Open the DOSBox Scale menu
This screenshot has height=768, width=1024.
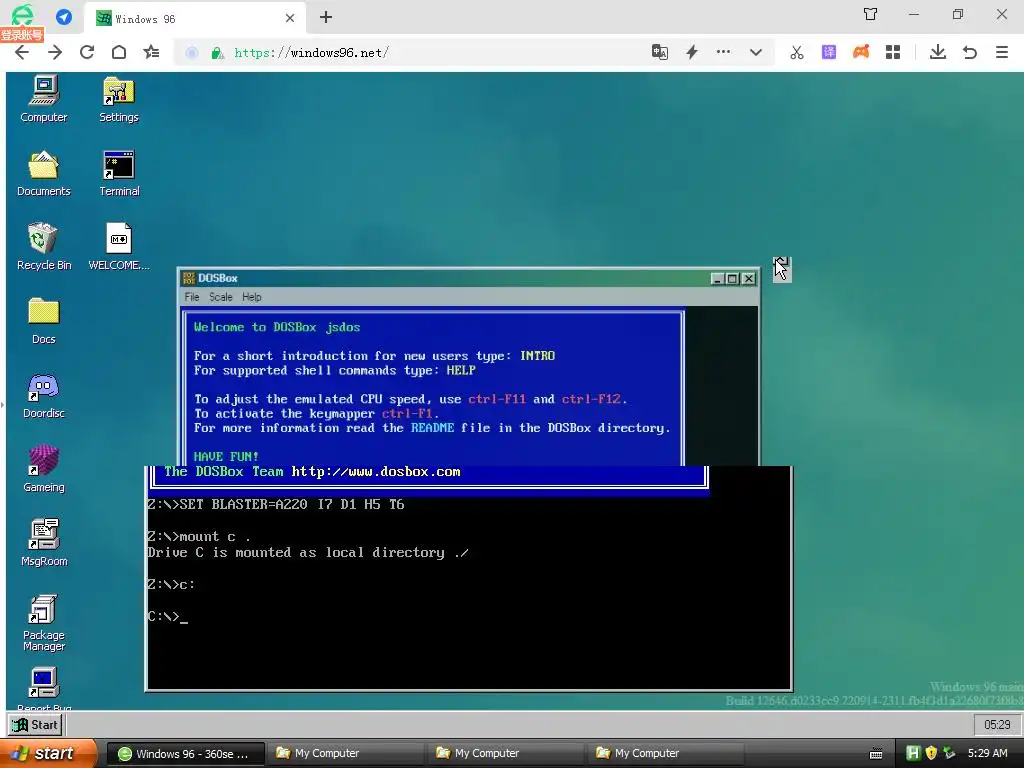point(221,297)
